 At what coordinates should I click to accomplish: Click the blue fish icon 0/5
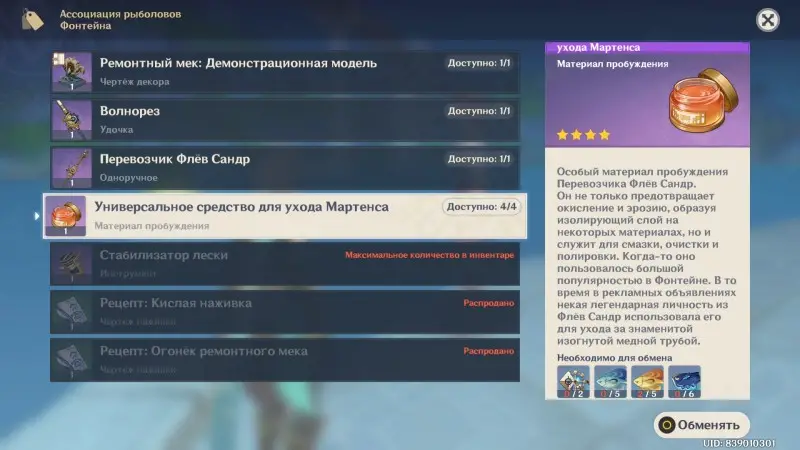[x=610, y=382]
